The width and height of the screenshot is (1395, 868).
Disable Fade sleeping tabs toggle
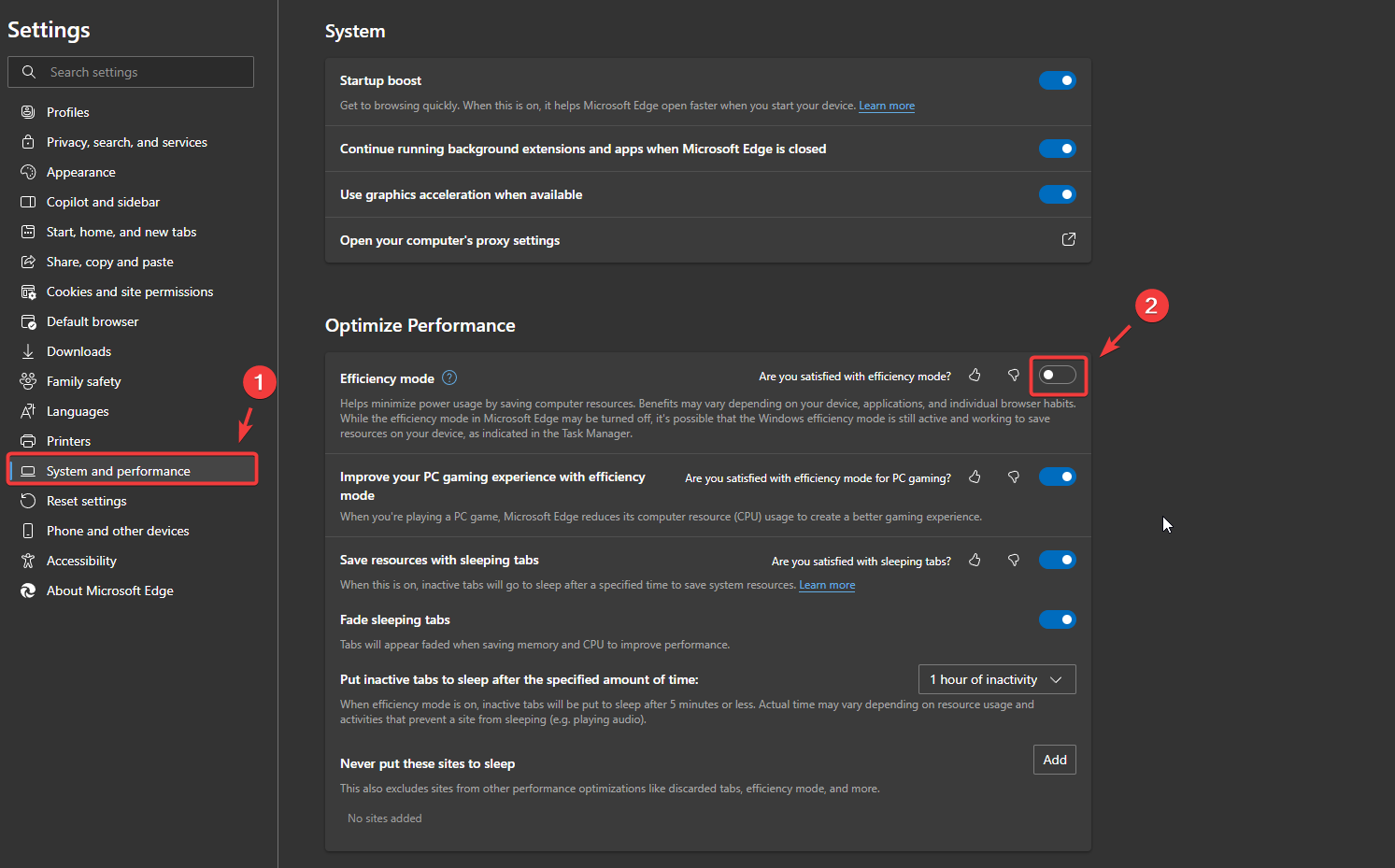pos(1057,619)
